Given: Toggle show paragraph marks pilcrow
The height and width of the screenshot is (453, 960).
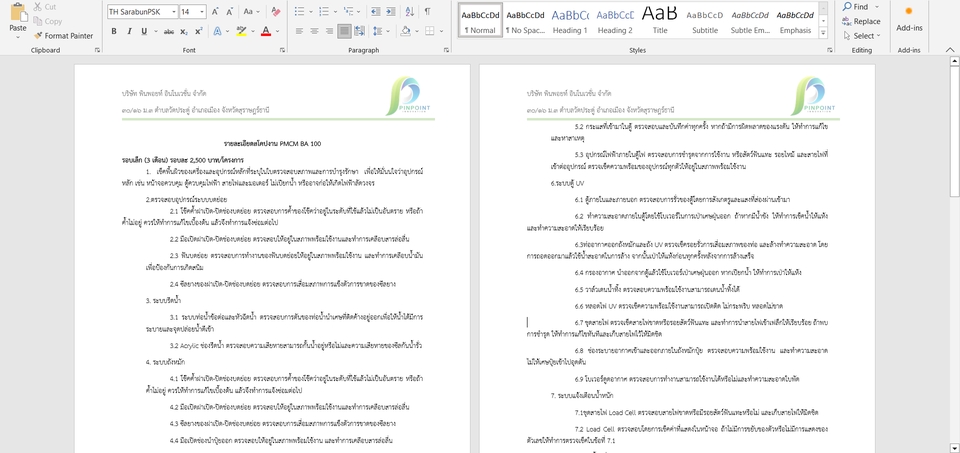Looking at the screenshot, I should (427, 12).
